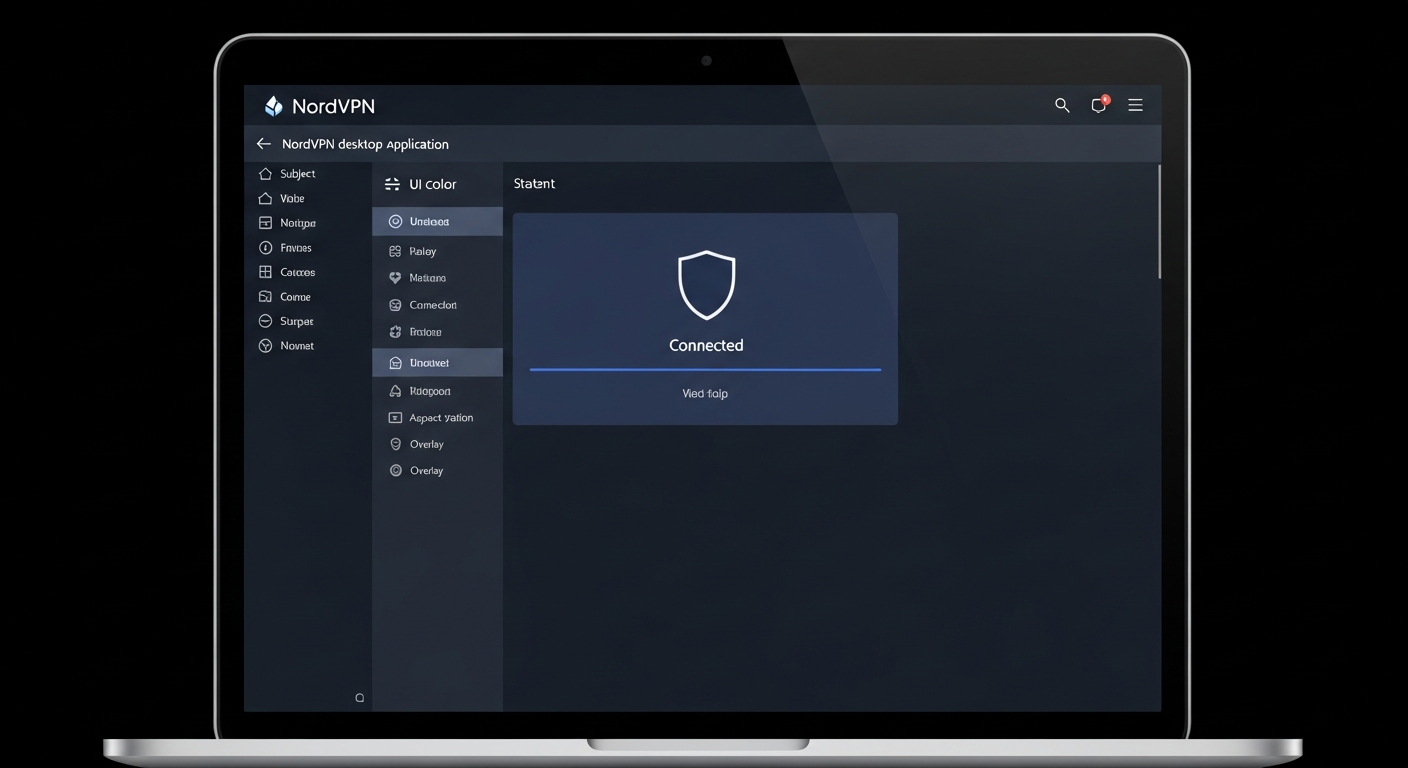
Task: Click the Statent heading
Action: (x=534, y=184)
